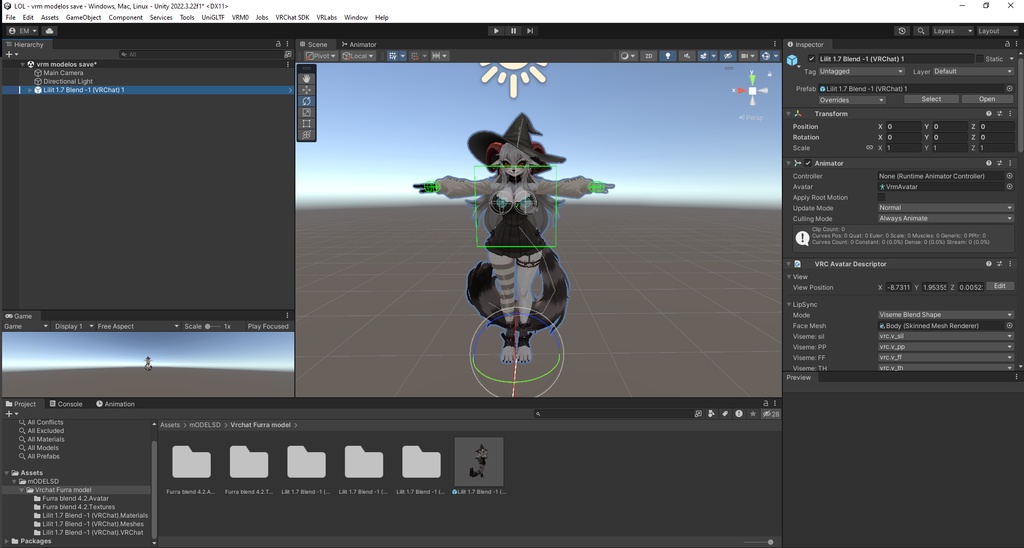Screen dimensions: 1024x548
Task: Select the Move tool in the scene
Action: (306, 89)
